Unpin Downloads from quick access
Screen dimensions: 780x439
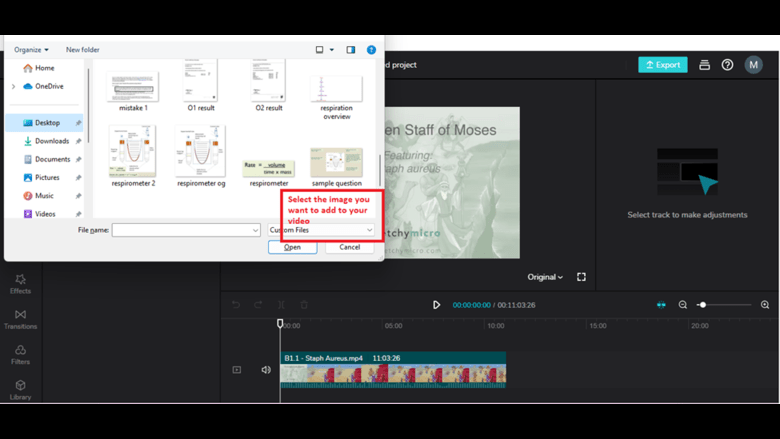tap(78, 141)
